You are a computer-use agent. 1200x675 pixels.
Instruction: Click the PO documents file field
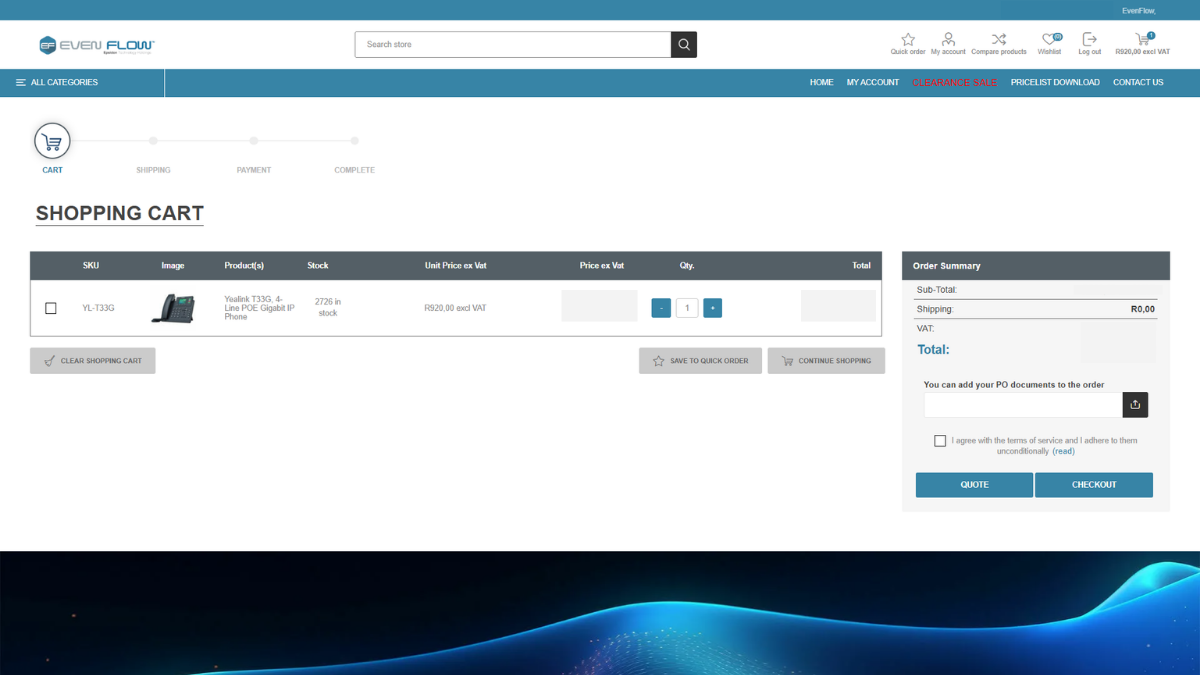pyautogui.click(x=1023, y=405)
